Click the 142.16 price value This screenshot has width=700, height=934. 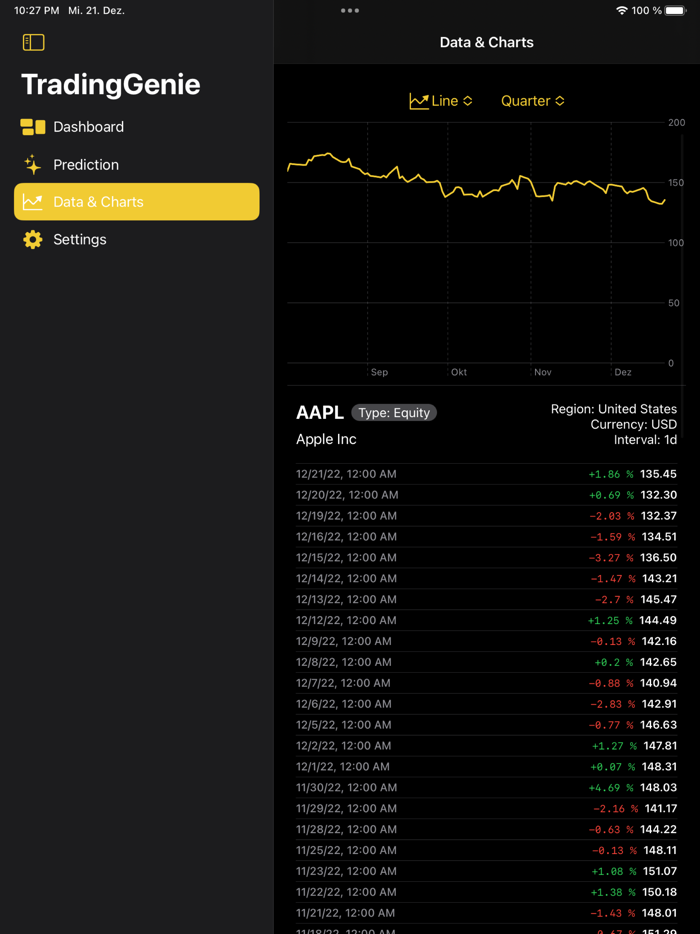click(658, 641)
